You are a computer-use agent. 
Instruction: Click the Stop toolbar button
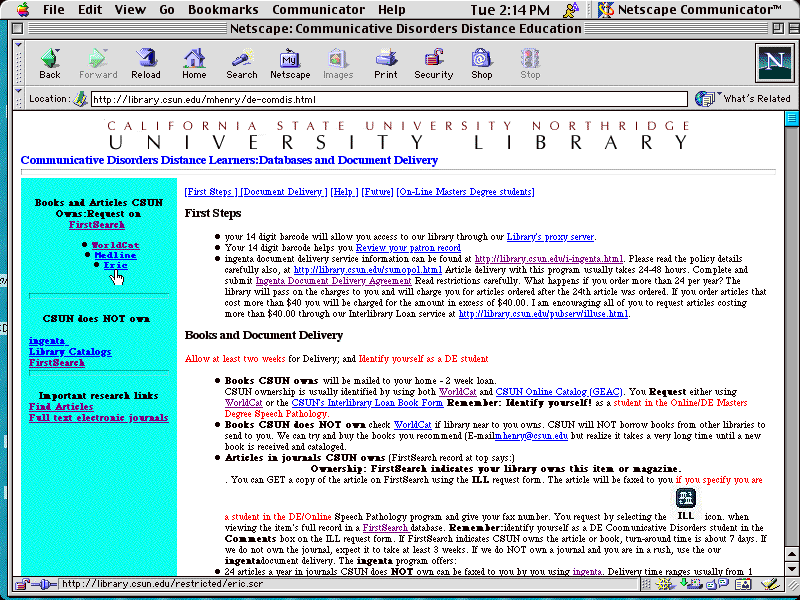[x=530, y=63]
